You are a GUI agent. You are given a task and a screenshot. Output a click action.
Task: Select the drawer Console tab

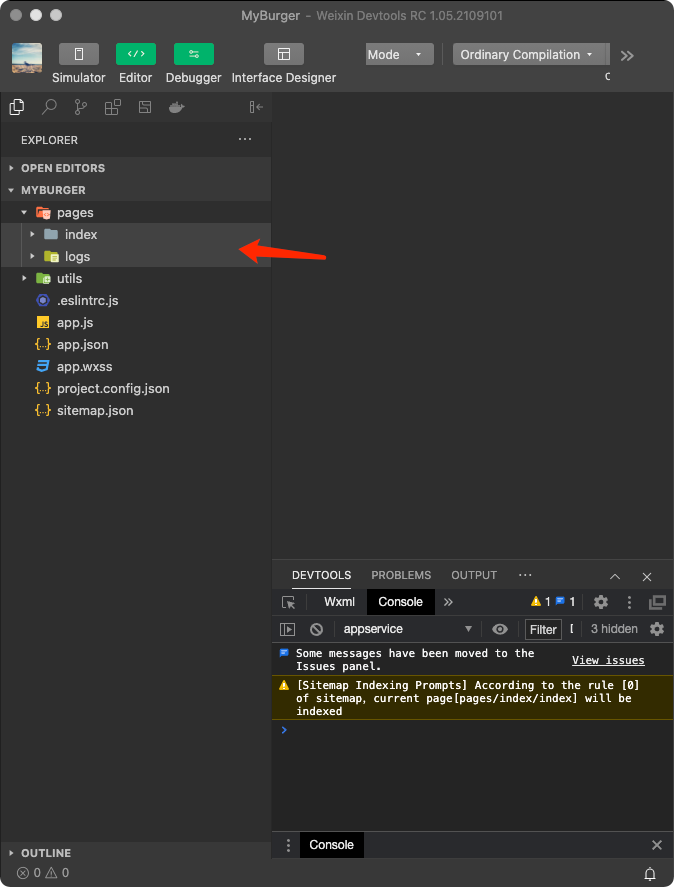(x=332, y=845)
